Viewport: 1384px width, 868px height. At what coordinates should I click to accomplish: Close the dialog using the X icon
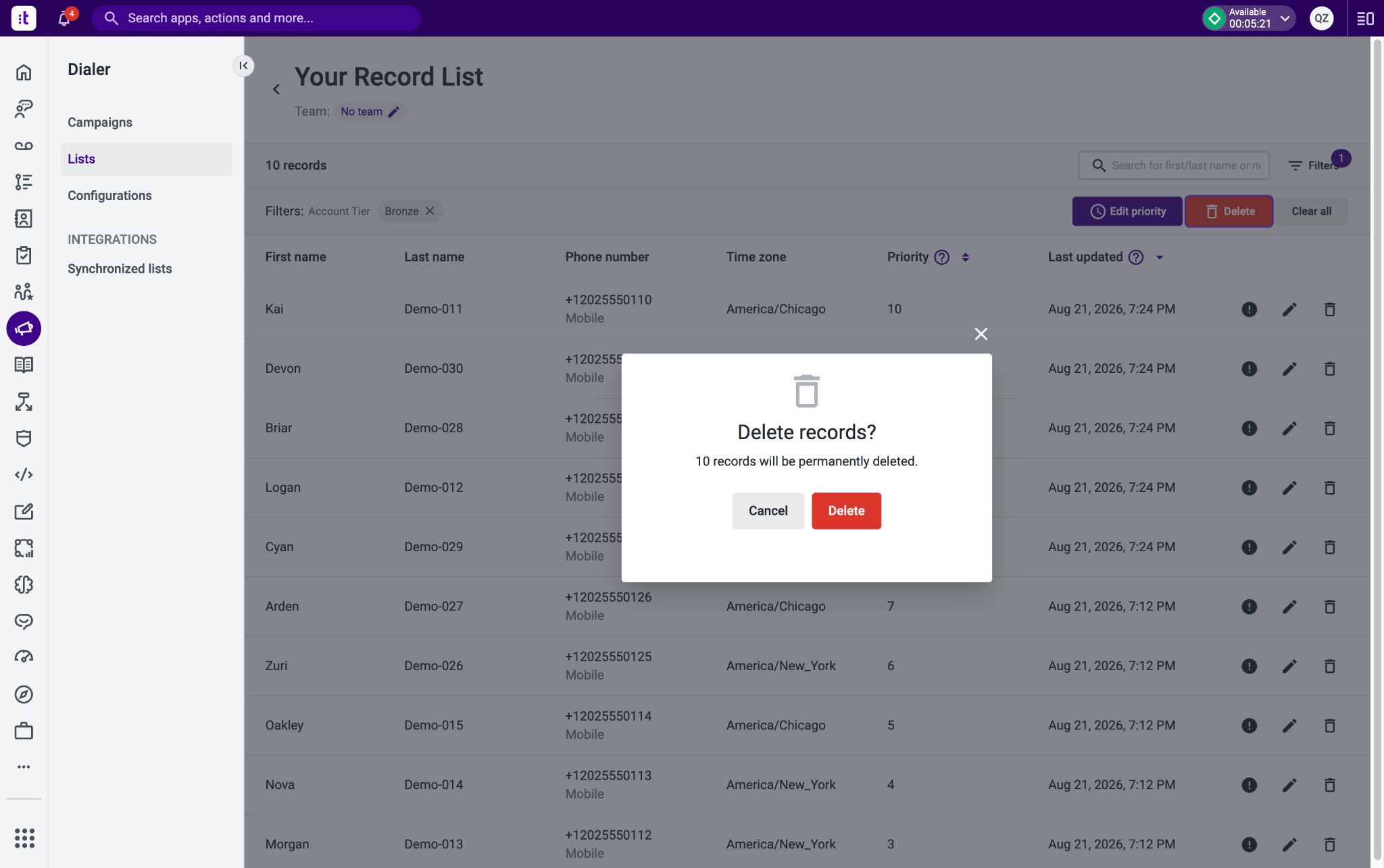pyautogui.click(x=981, y=334)
